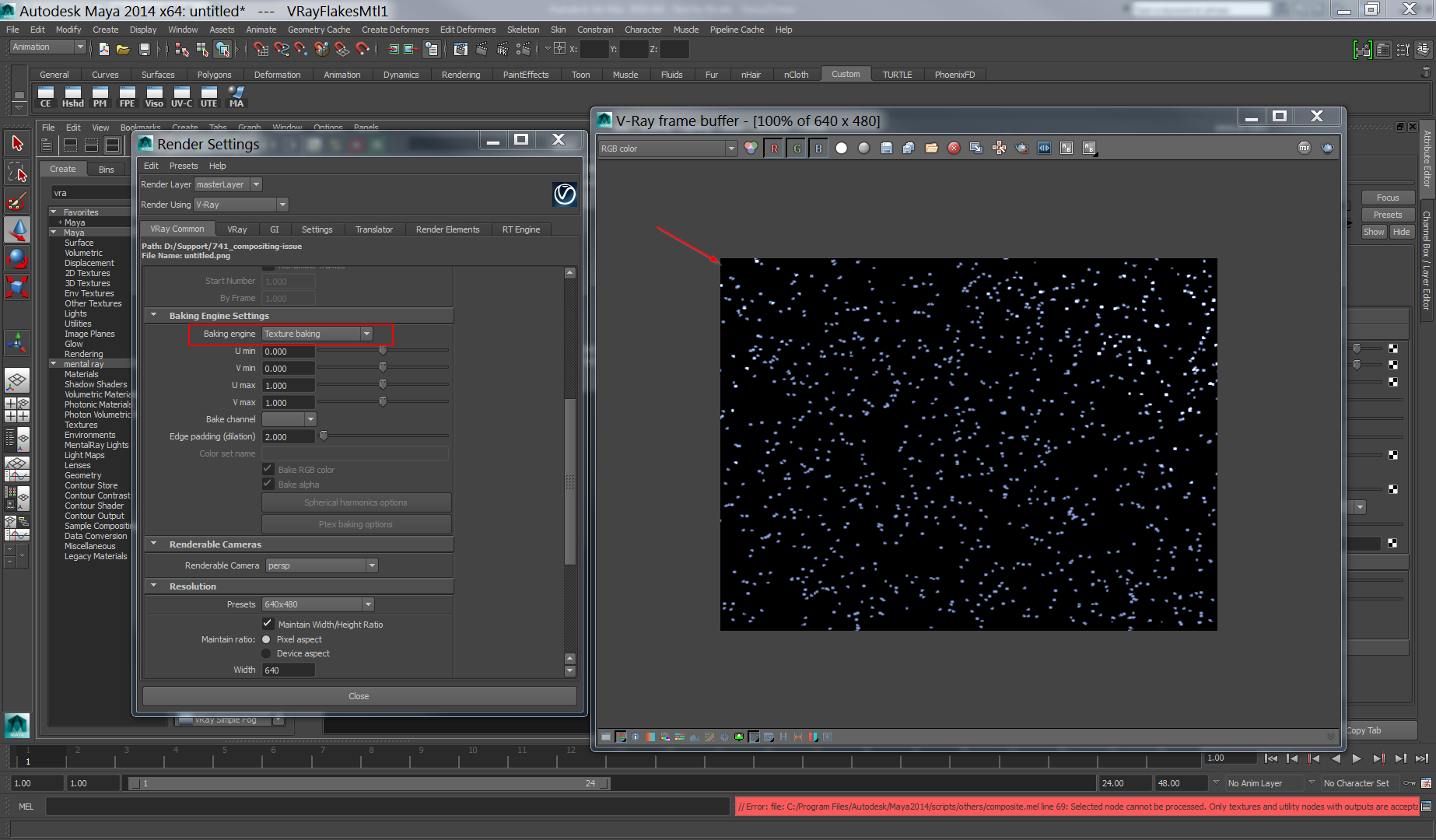The image size is (1436, 840).
Task: Open Bake channel dropdown
Action: coord(289,419)
